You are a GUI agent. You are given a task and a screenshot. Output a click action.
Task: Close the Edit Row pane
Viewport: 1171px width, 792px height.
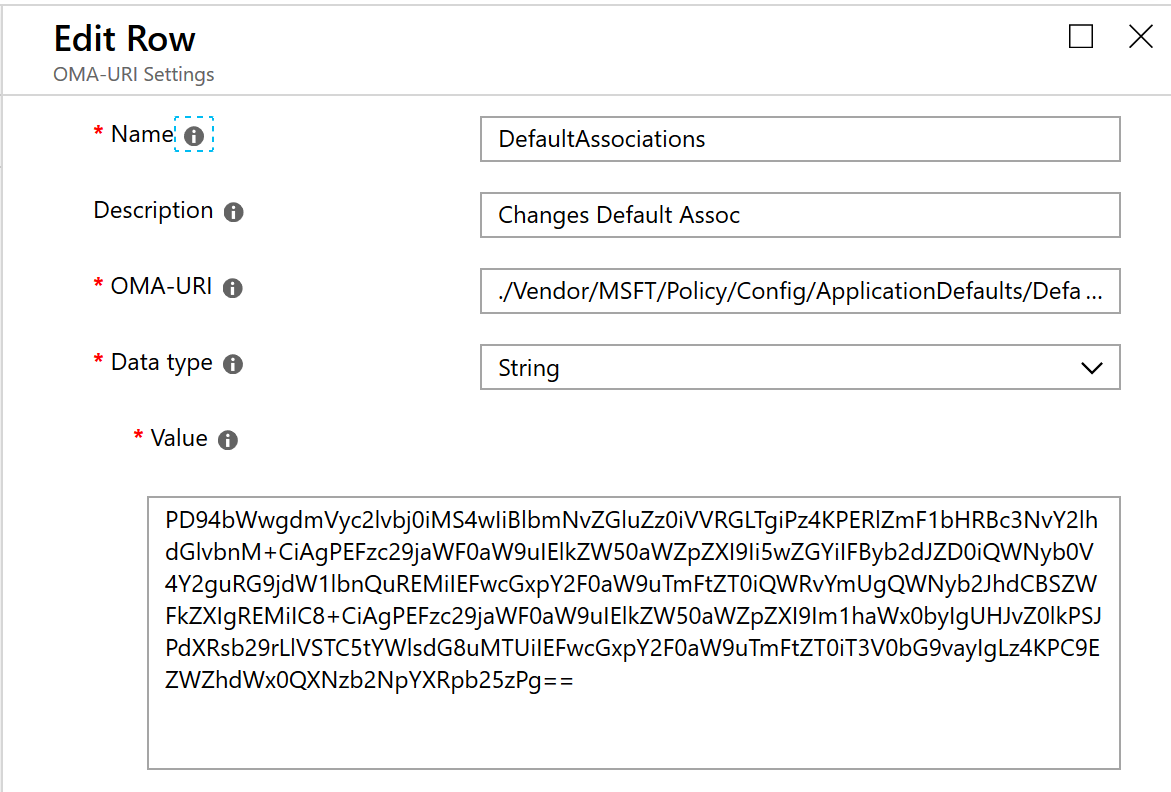click(1140, 37)
